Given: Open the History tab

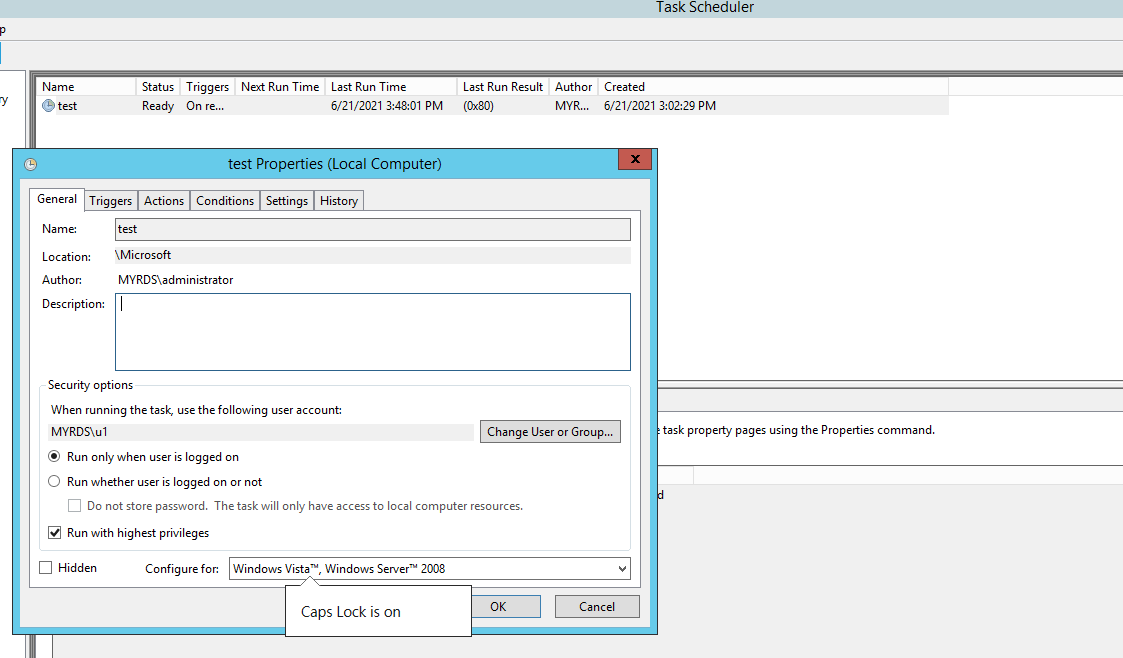Looking at the screenshot, I should (338, 200).
